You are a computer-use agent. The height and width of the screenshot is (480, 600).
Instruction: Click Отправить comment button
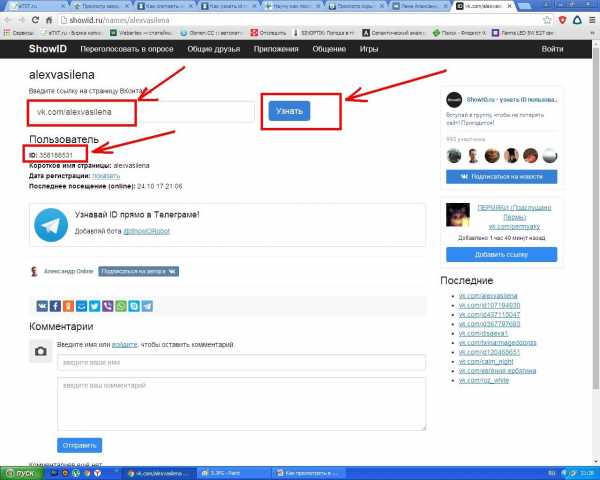click(x=80, y=446)
